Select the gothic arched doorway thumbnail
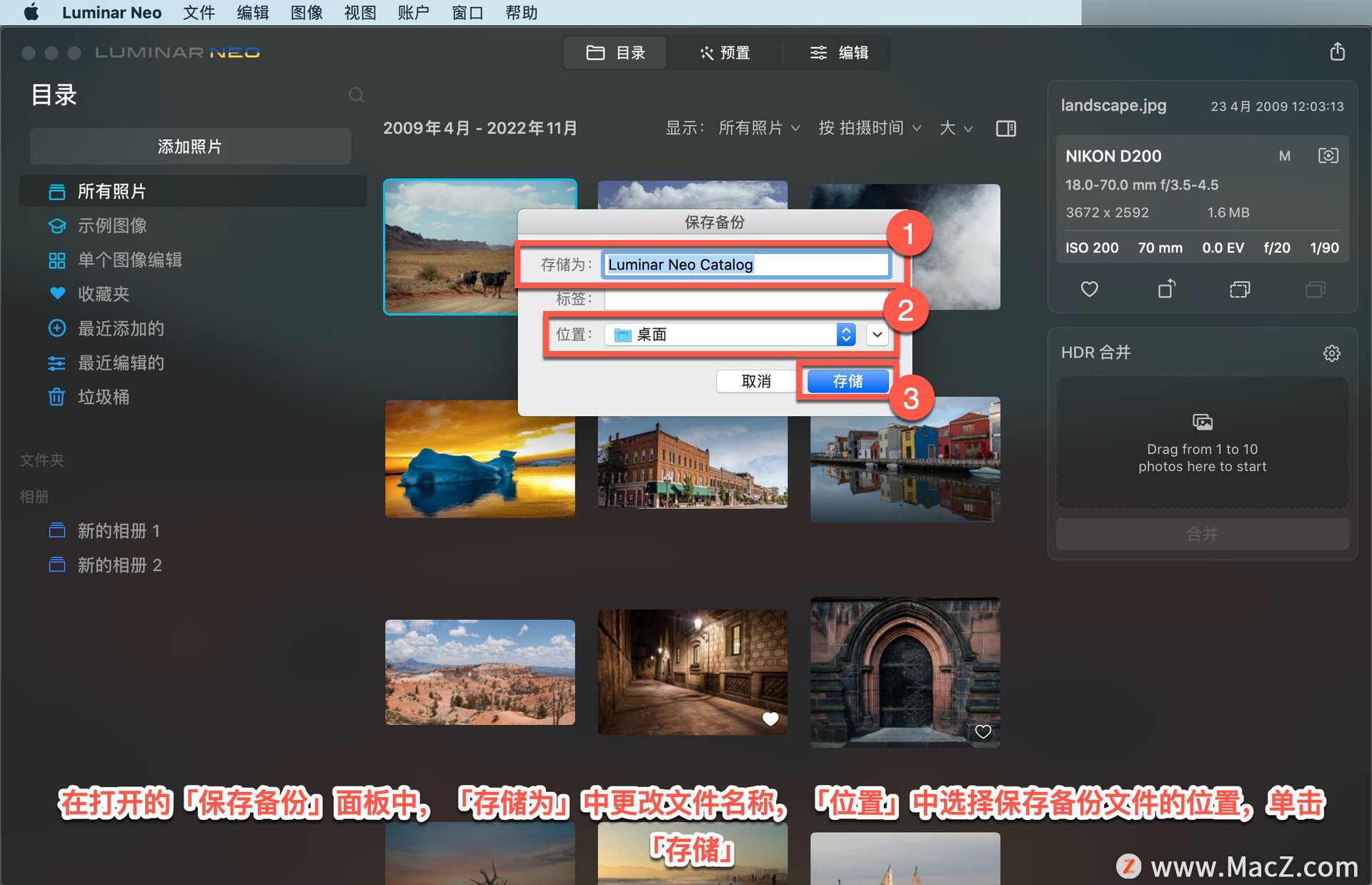The image size is (1372, 885). tap(905, 672)
